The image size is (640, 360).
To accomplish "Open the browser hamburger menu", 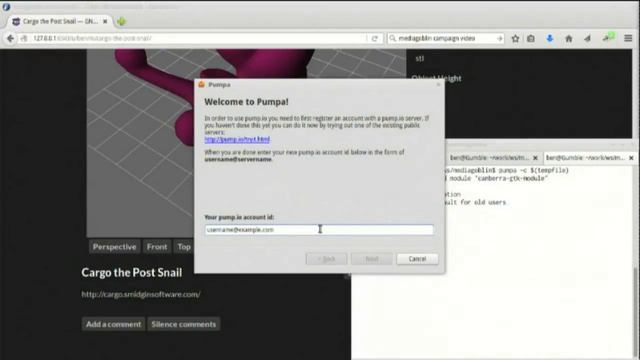I will click(x=628, y=38).
